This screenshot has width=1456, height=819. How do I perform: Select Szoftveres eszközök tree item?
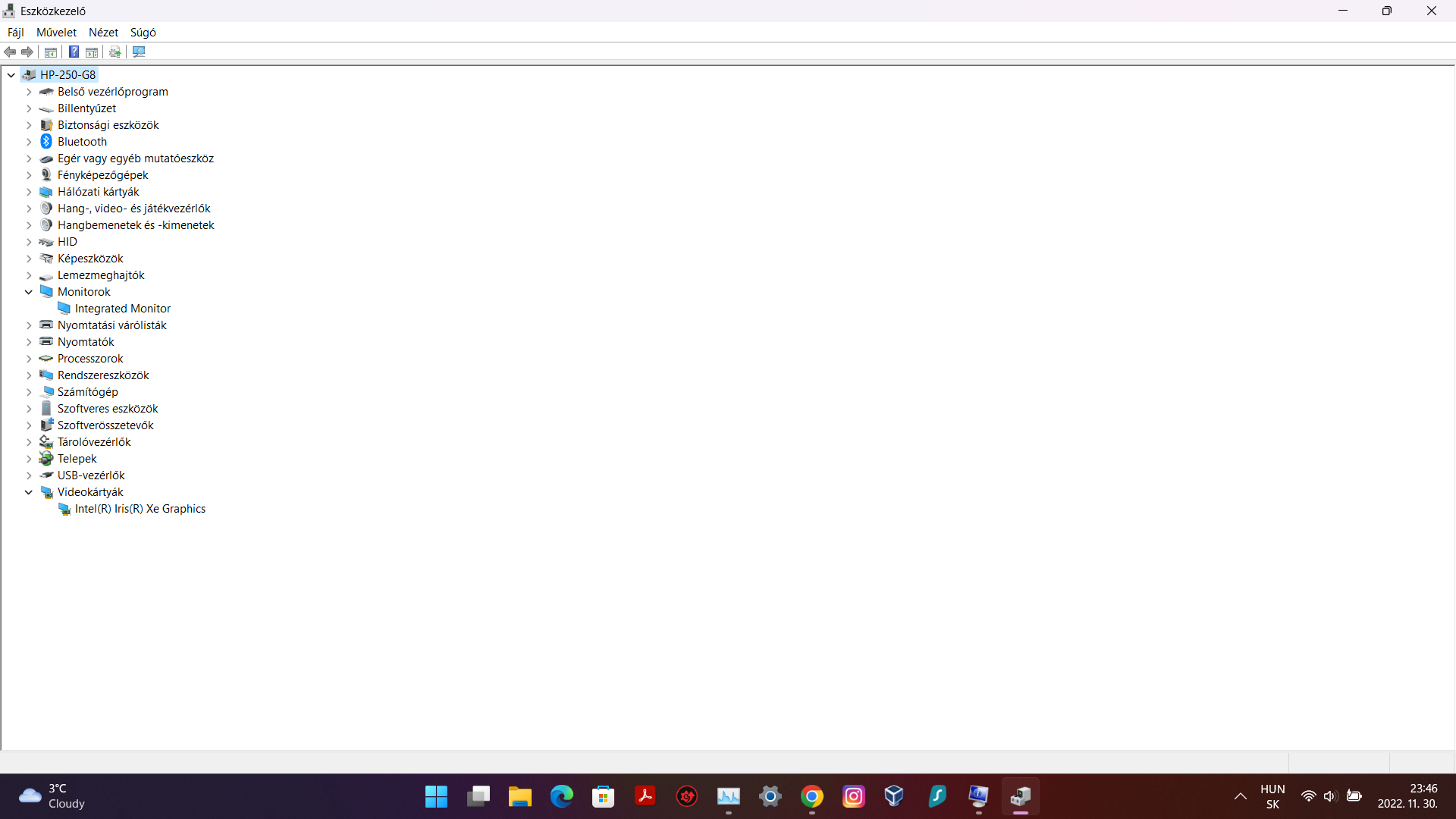[108, 409]
